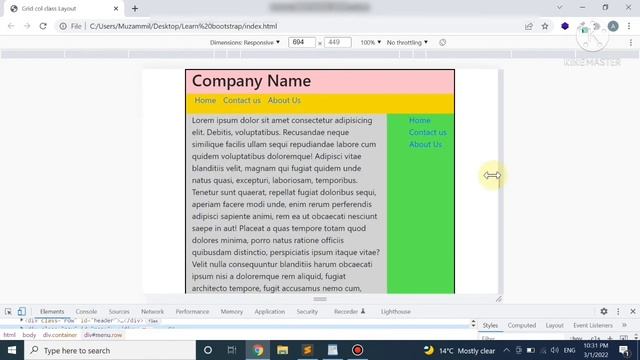The width and height of the screenshot is (640, 360).
Task: Open the Performance tab
Action: coord(192,311)
